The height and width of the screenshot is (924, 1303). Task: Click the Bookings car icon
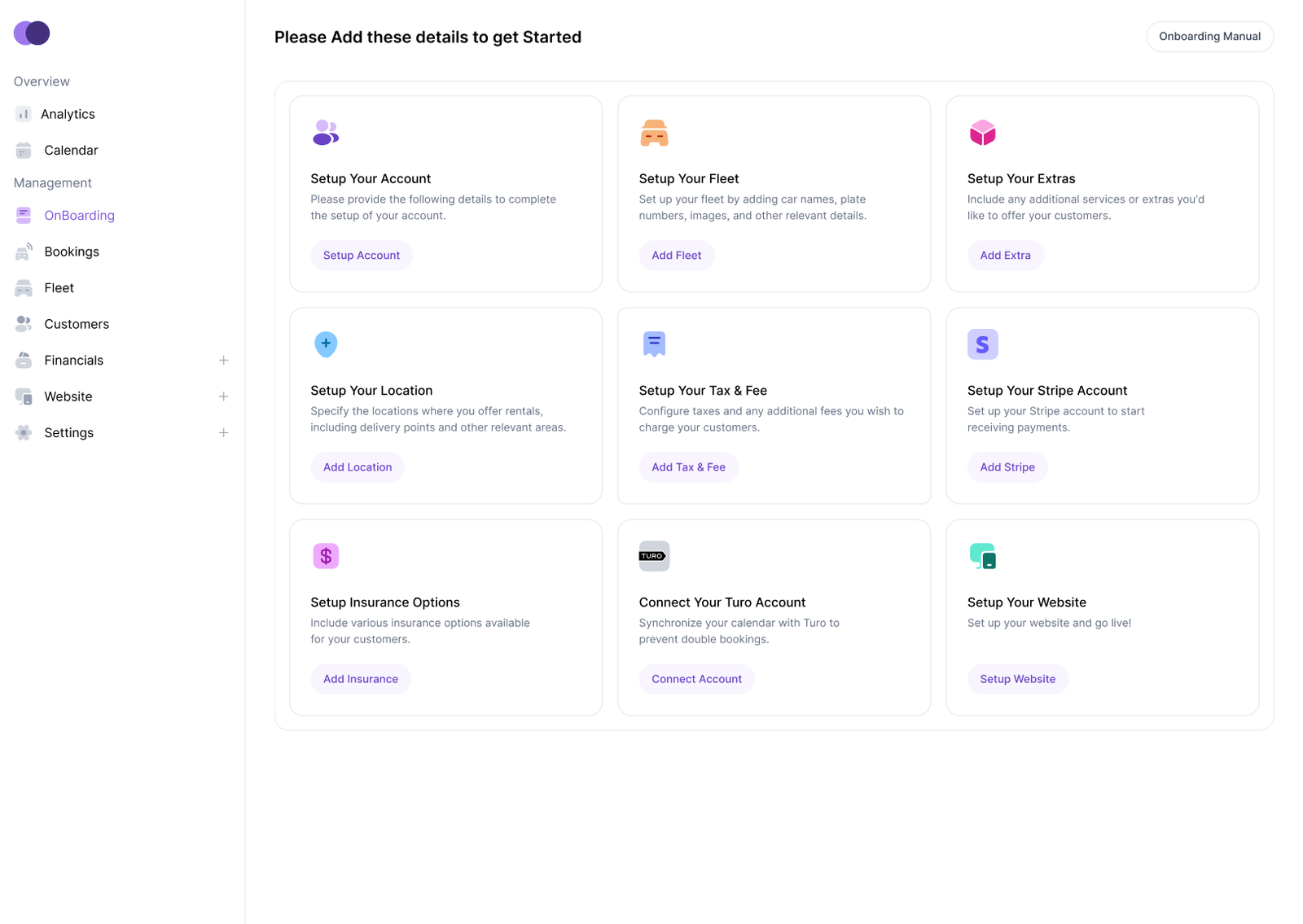[24, 252]
